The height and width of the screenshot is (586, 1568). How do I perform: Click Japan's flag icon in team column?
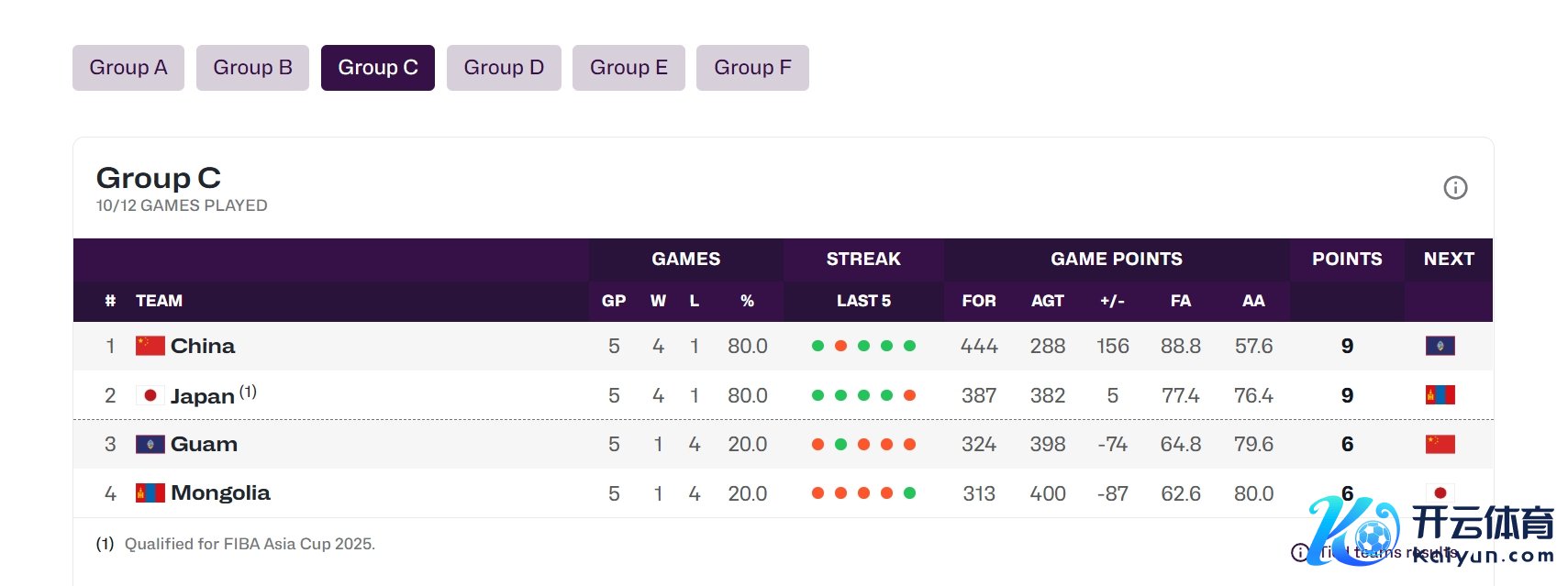tap(150, 395)
